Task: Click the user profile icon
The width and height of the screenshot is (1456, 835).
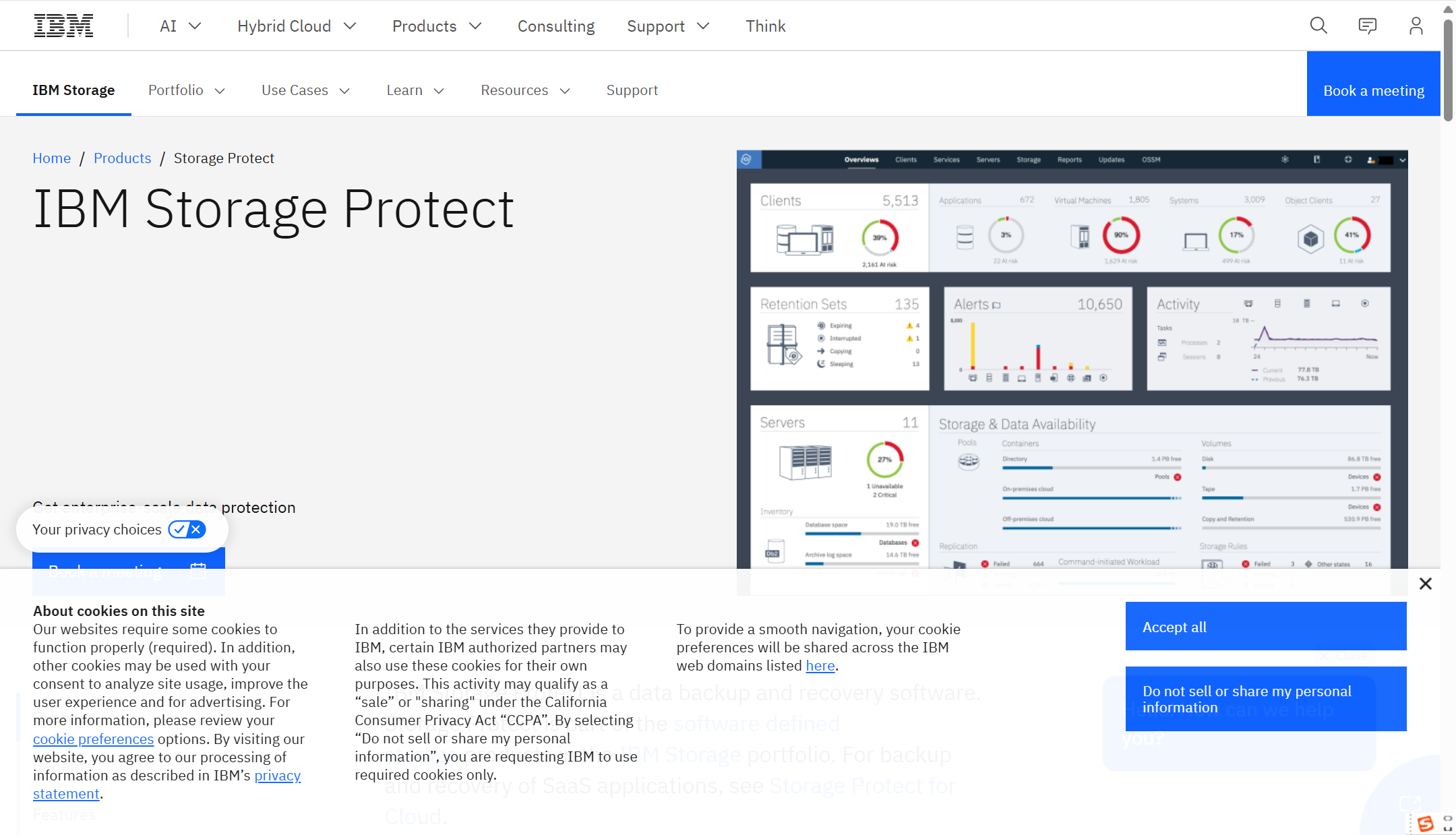Action: [1416, 26]
